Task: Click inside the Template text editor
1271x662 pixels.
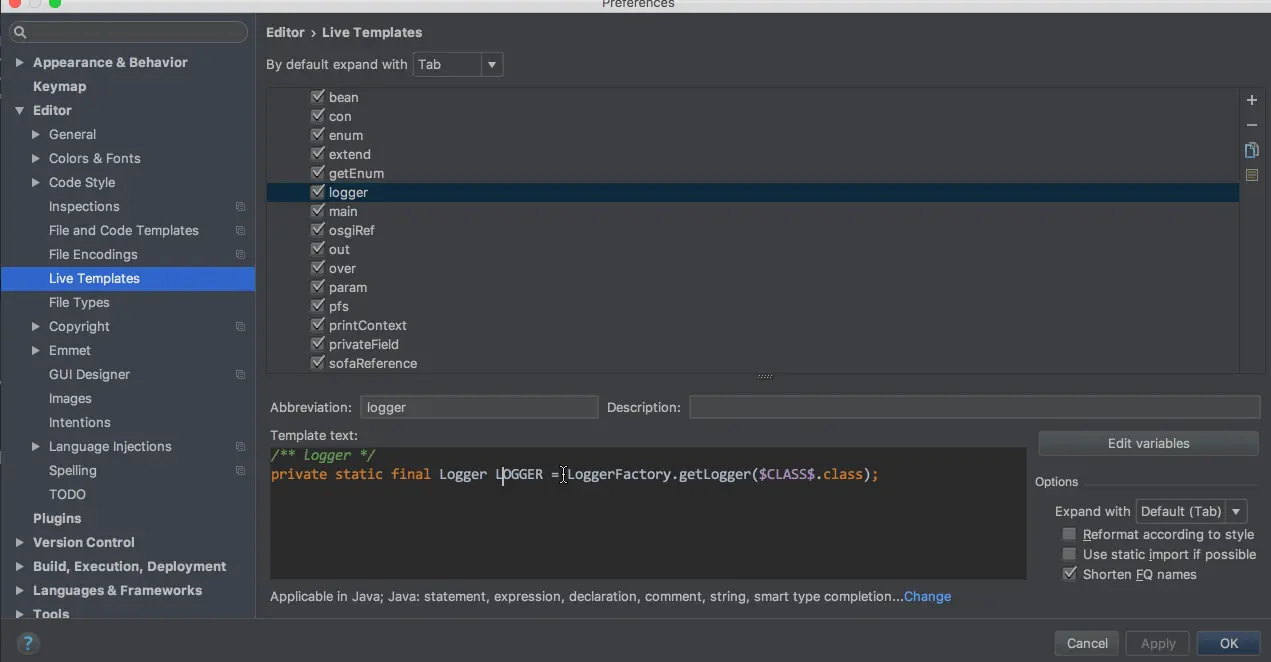Action: (x=648, y=513)
